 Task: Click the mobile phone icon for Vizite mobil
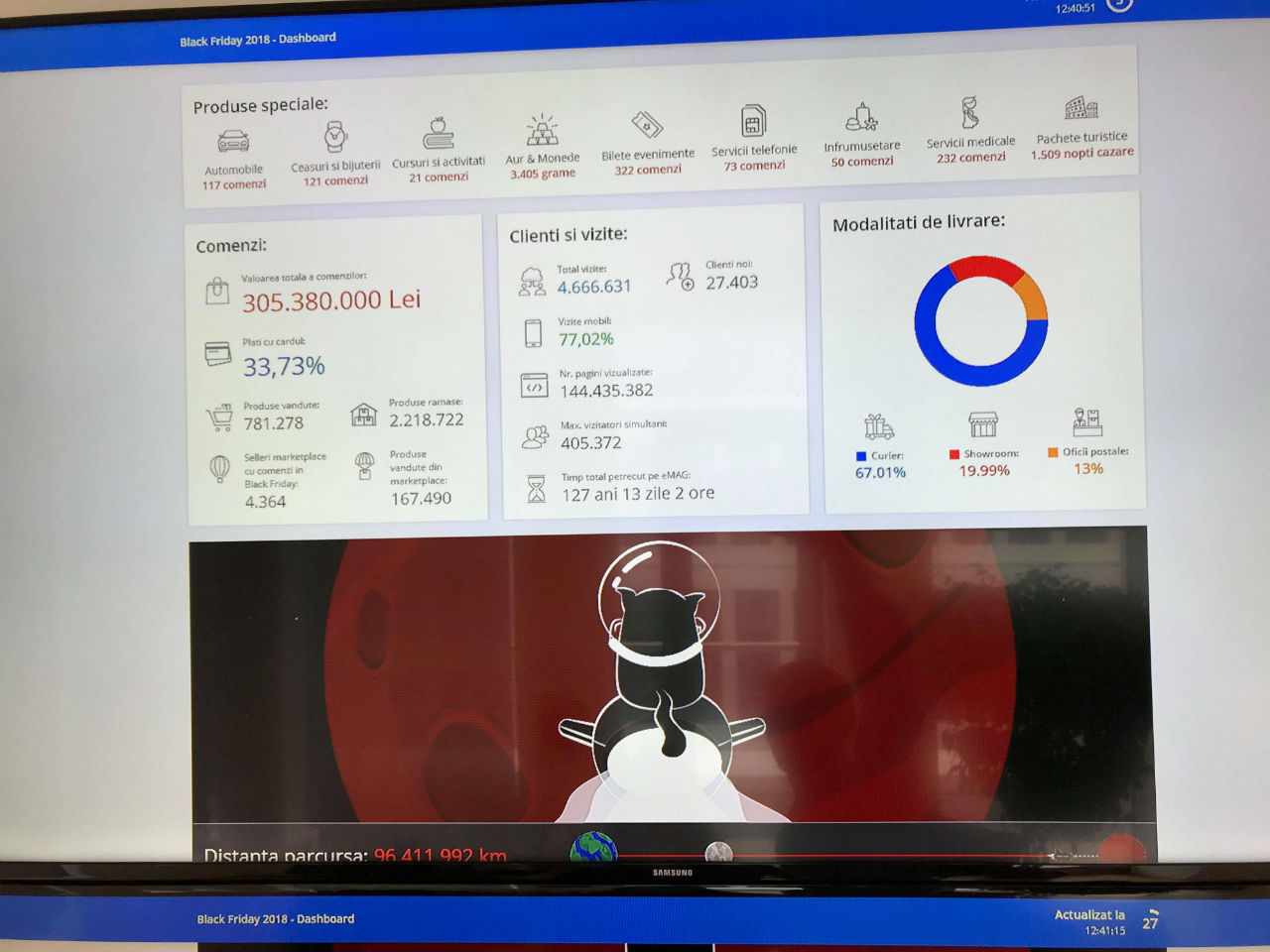(533, 333)
